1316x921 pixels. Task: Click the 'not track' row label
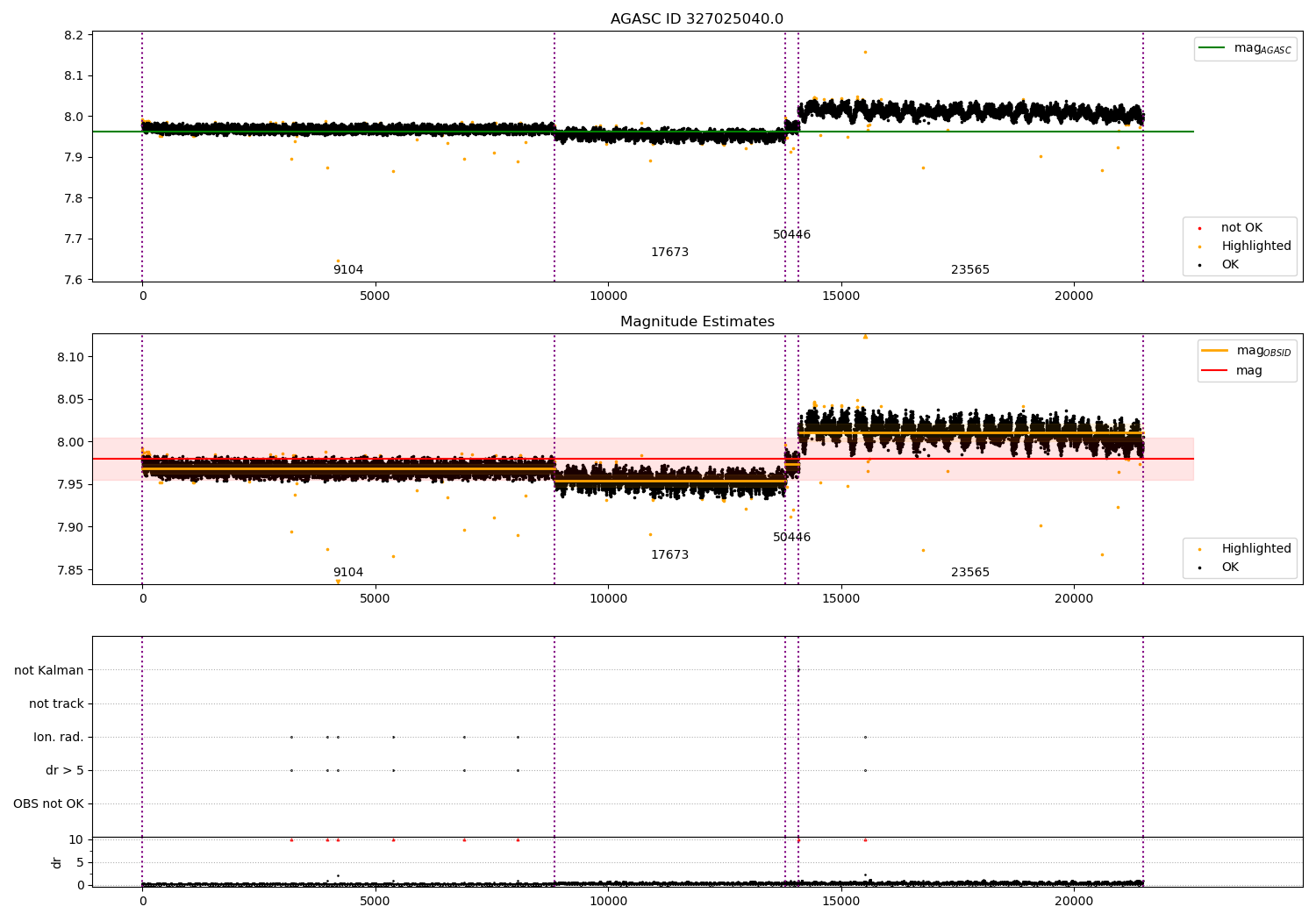tap(56, 704)
